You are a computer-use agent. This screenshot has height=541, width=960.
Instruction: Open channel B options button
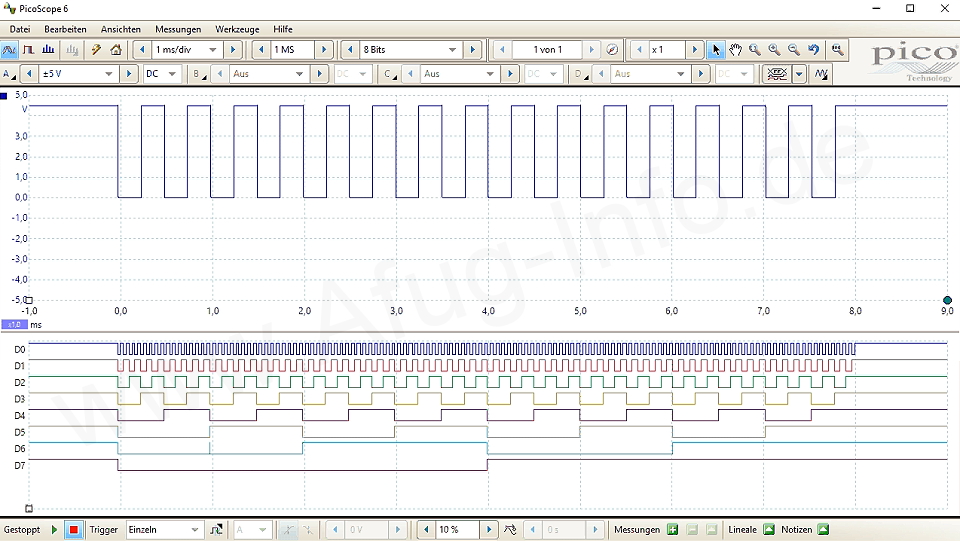(x=200, y=74)
